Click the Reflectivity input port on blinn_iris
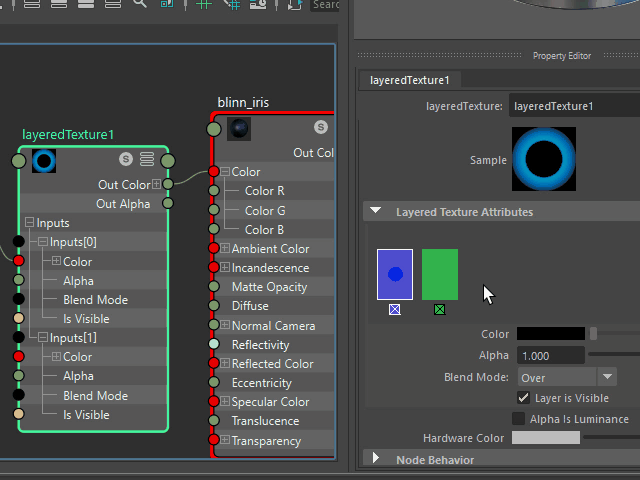This screenshot has height=480, width=640. [212, 344]
